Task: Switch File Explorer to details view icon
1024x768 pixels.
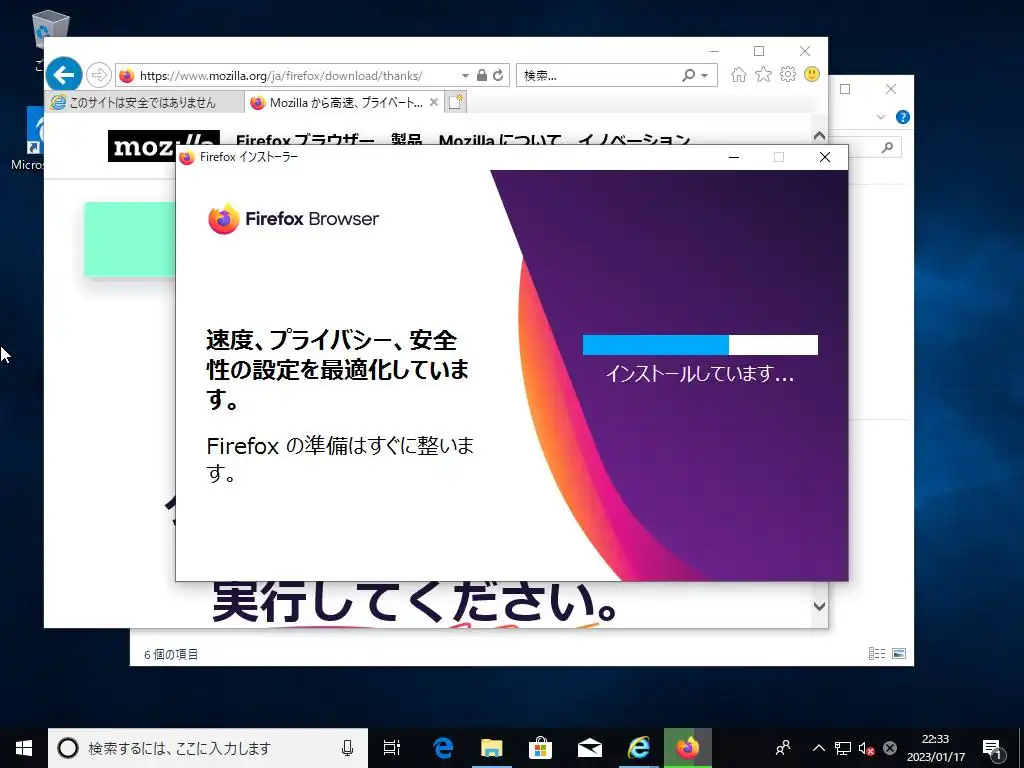Action: click(877, 653)
